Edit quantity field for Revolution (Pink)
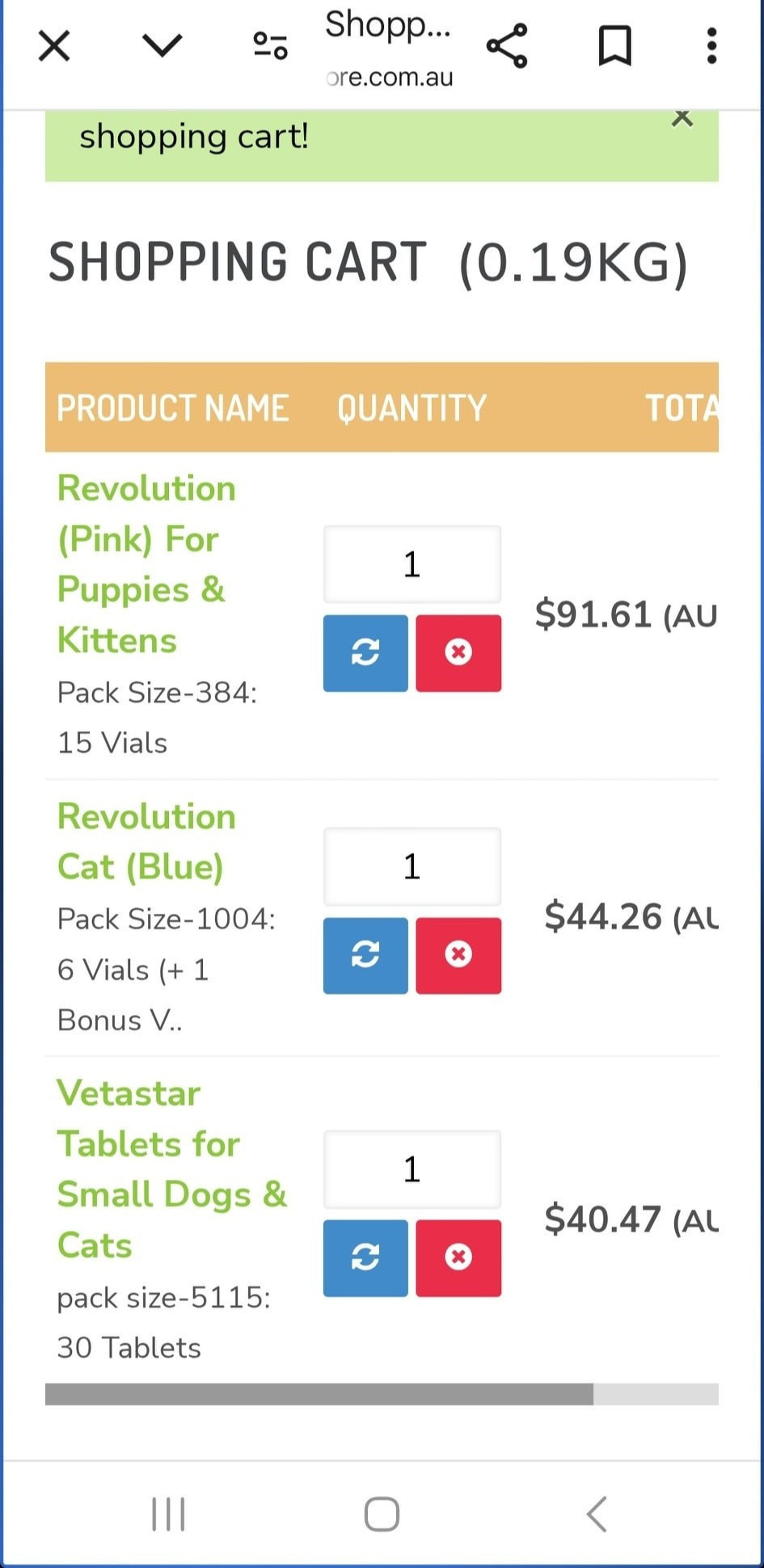This screenshot has height=1568, width=764. coord(412,564)
